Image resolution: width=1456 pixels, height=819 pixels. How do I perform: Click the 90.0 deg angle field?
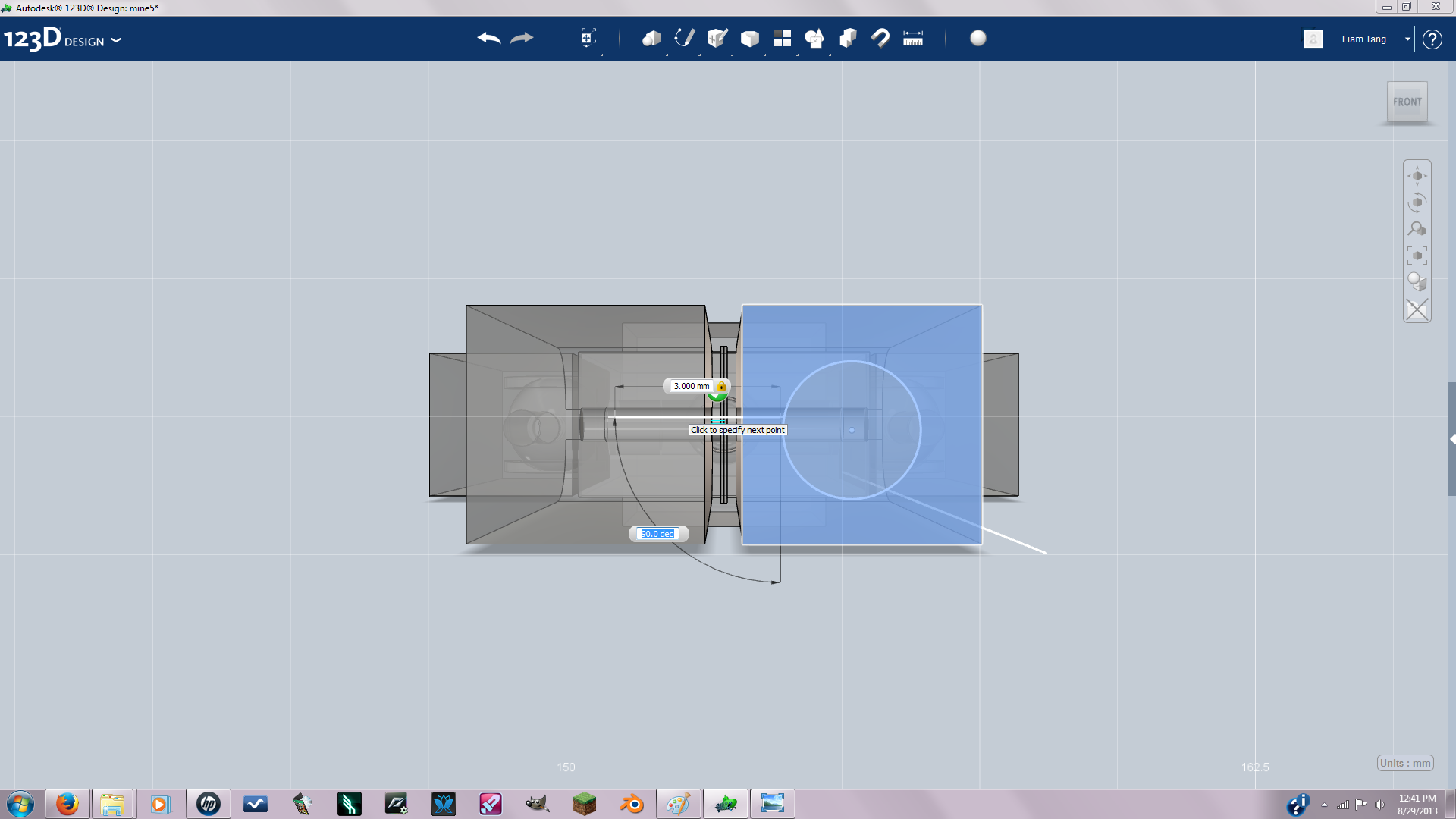pyautogui.click(x=657, y=534)
